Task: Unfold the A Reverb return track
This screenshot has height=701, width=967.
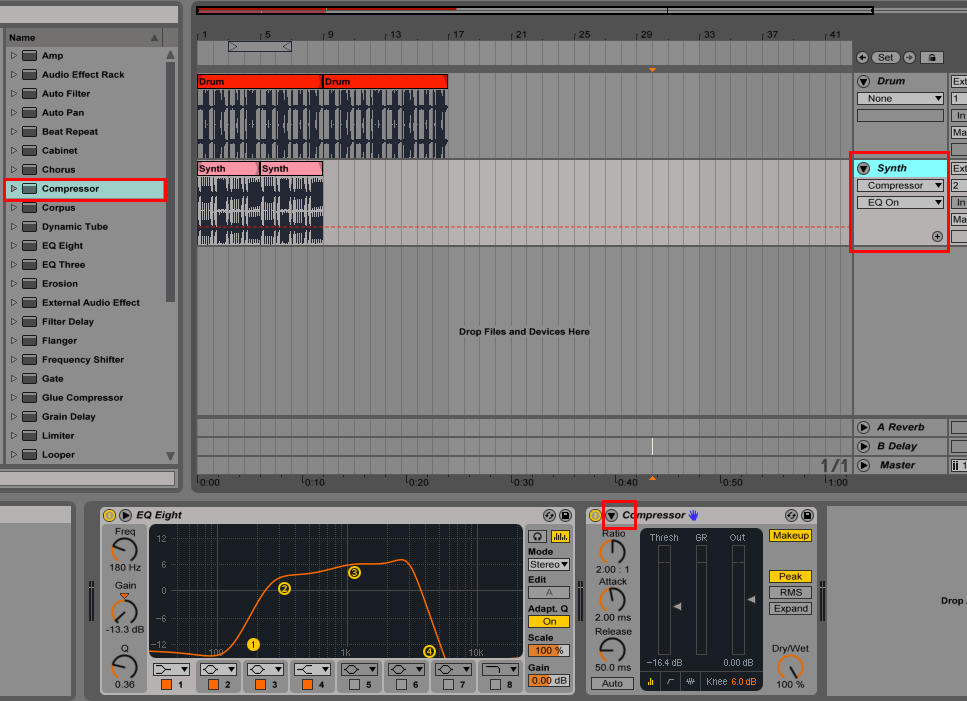Action: 863,427
